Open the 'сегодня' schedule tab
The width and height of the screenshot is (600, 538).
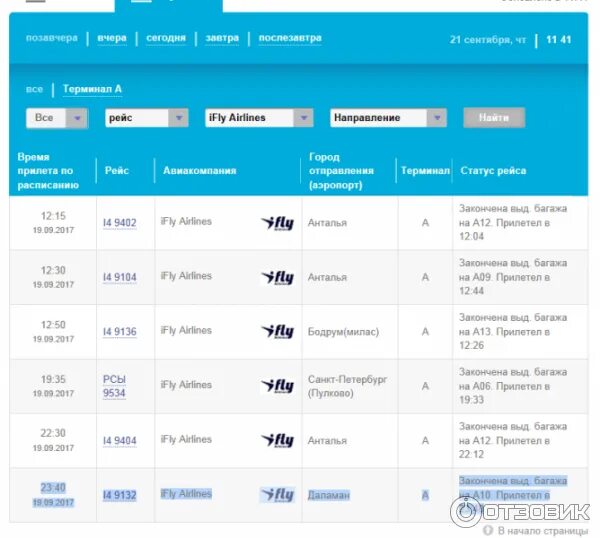pos(166,38)
